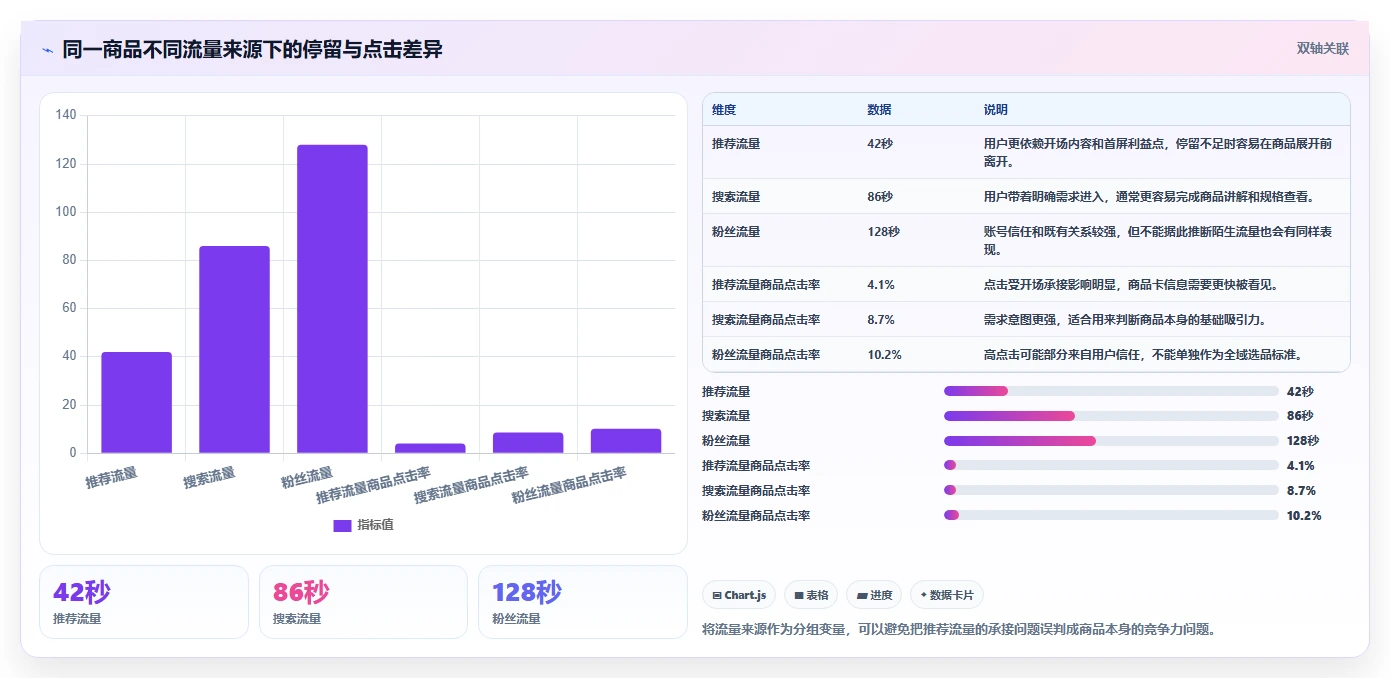Click the 搜索流量商品点击率 bar in the chart
This screenshot has height=678, width=1390.
[x=528, y=443]
